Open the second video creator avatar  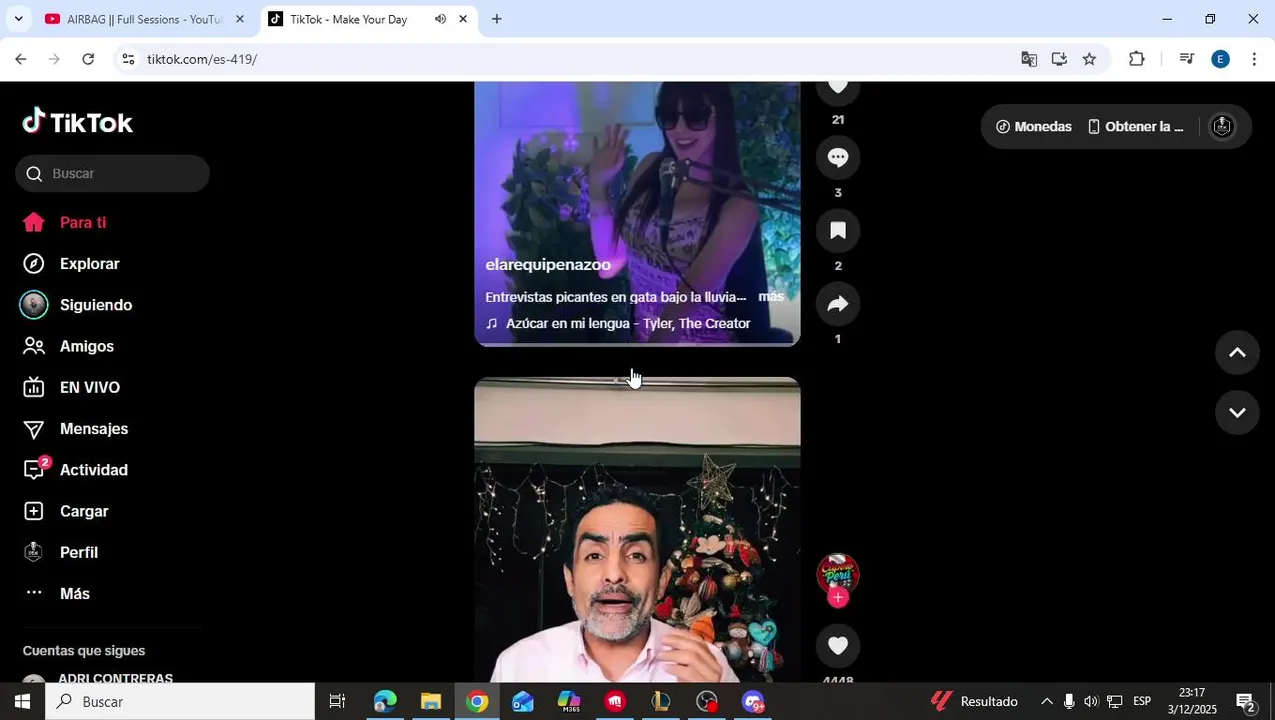838,574
